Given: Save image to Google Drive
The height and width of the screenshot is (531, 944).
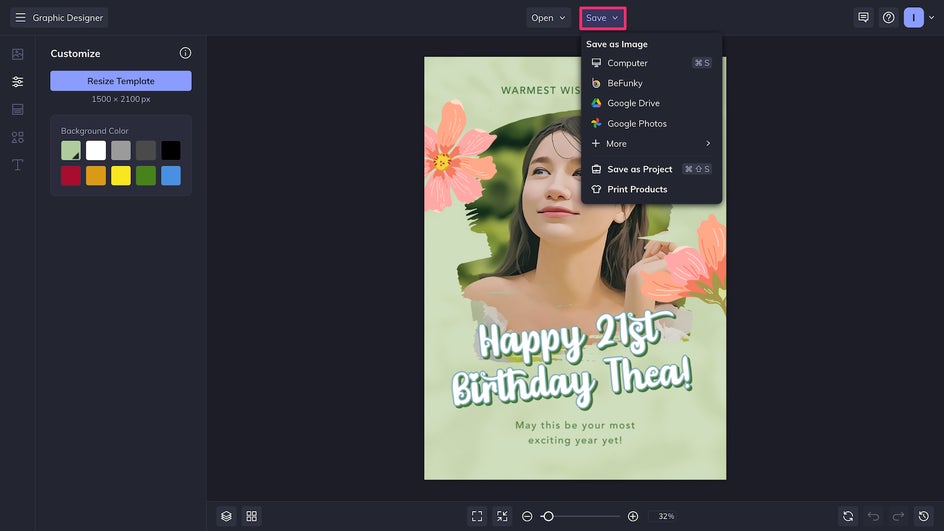Looking at the screenshot, I should pos(651,103).
